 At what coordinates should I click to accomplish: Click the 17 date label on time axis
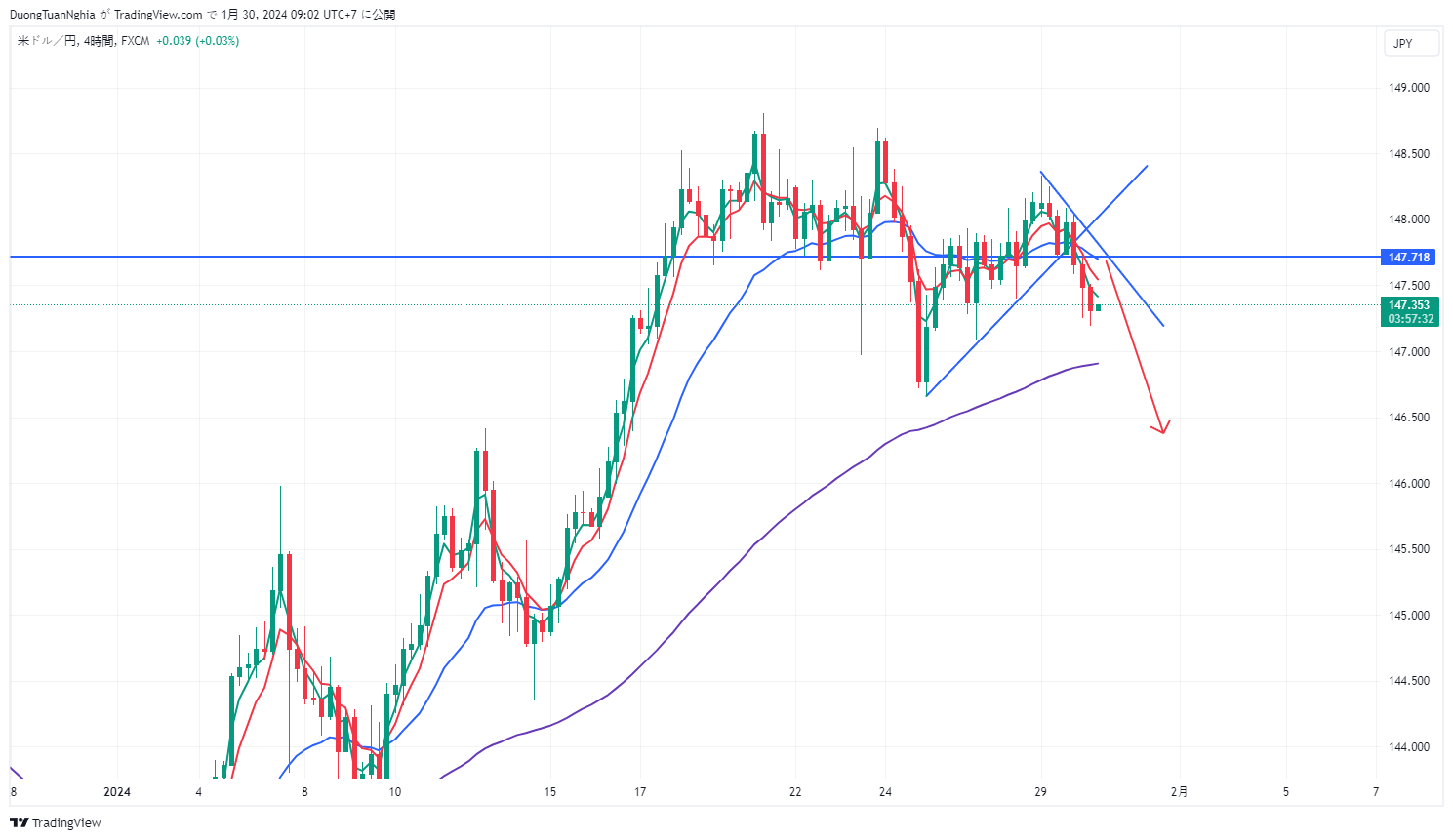[640, 792]
